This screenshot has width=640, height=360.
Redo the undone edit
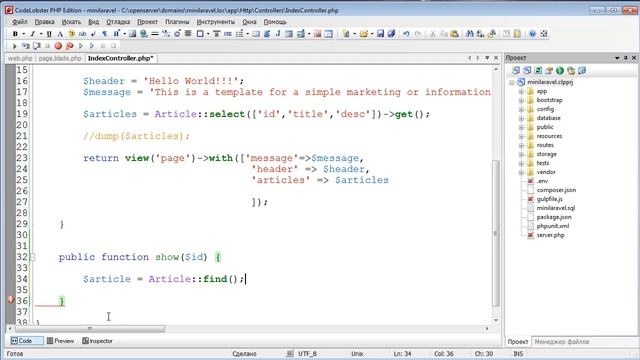coord(418,34)
